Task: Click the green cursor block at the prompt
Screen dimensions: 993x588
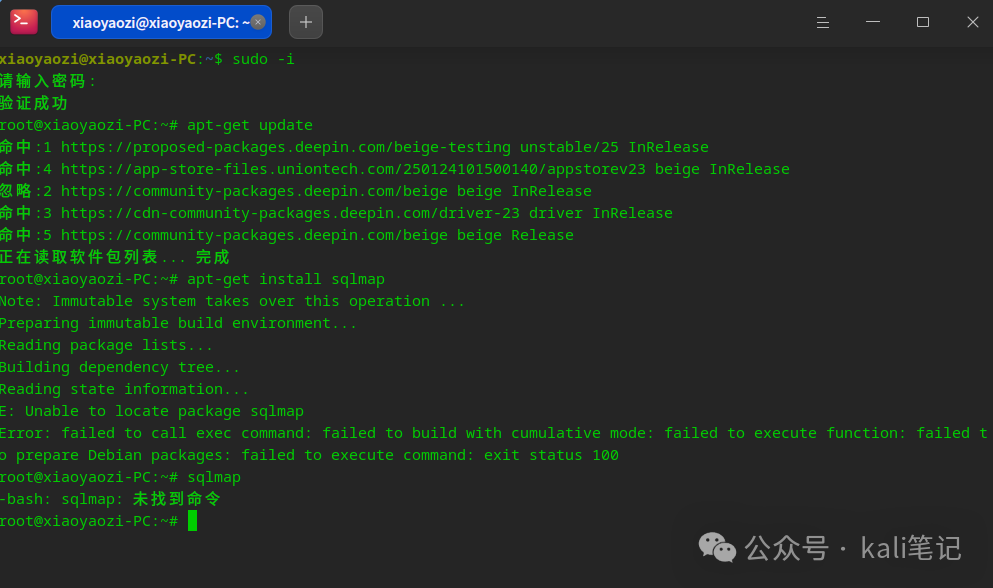Action: click(x=192, y=521)
